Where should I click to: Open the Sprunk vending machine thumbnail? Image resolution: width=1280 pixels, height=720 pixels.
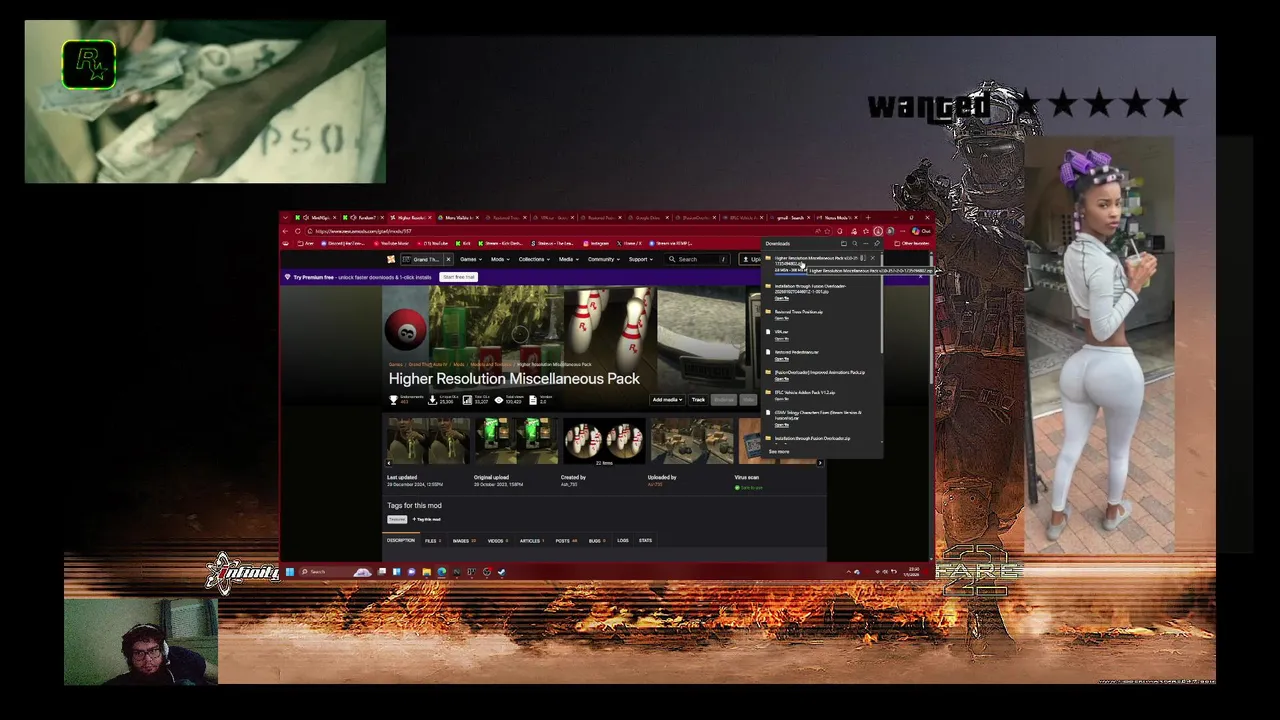pyautogui.click(x=516, y=440)
